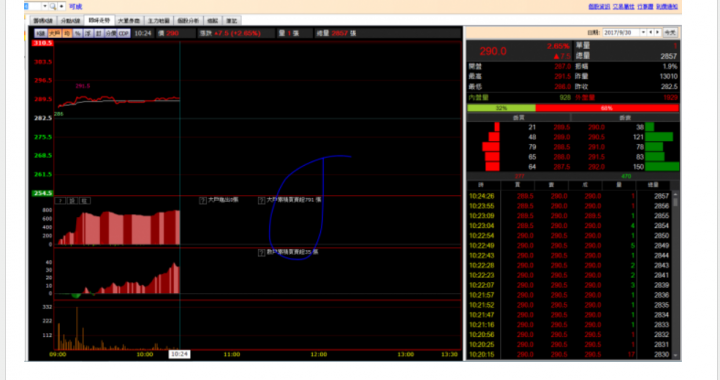Screen dimensions: 720x380
Task: Toggle the 均 average-line toolbar button
Action: 67,34
